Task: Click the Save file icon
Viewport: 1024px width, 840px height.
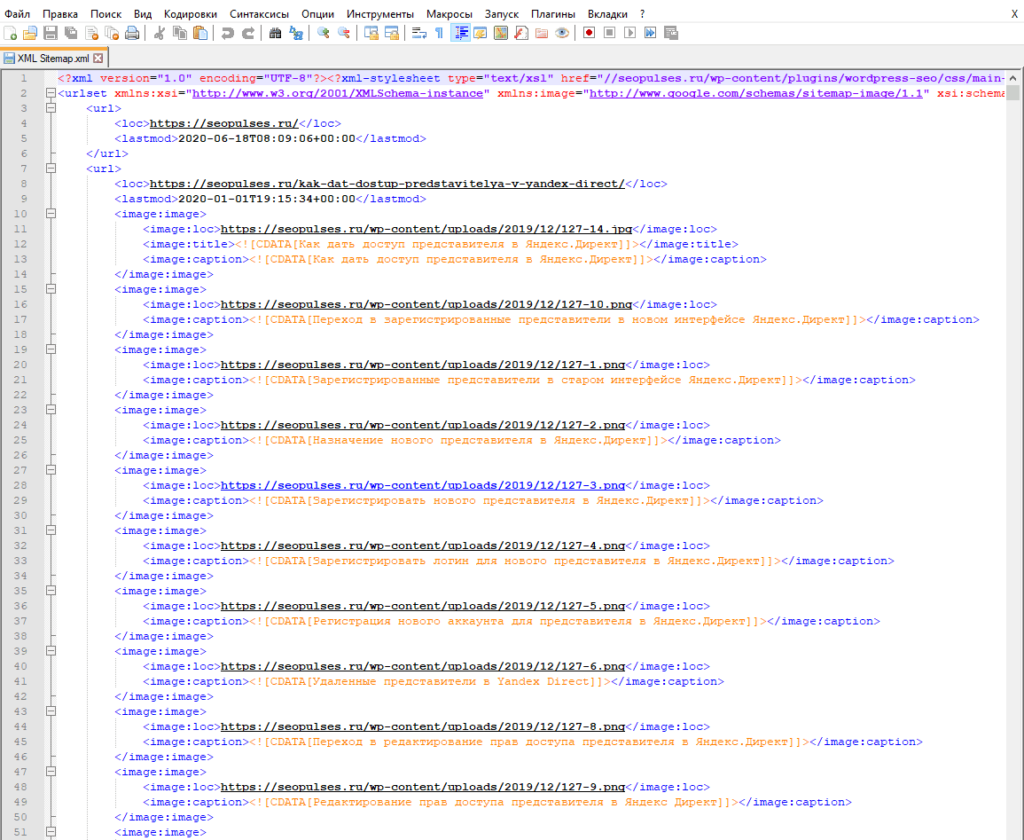Action: point(50,33)
